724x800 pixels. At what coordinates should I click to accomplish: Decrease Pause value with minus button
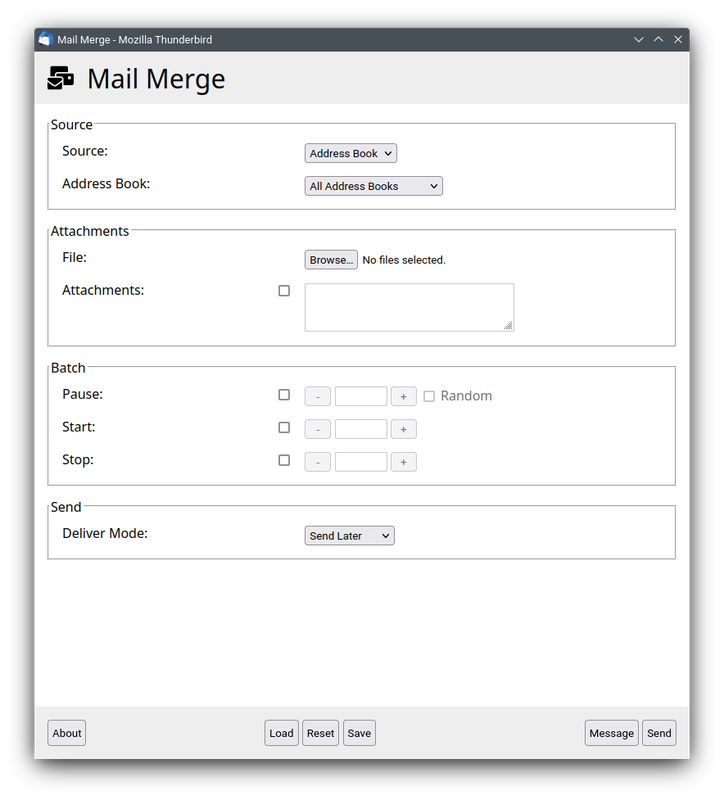(318, 396)
